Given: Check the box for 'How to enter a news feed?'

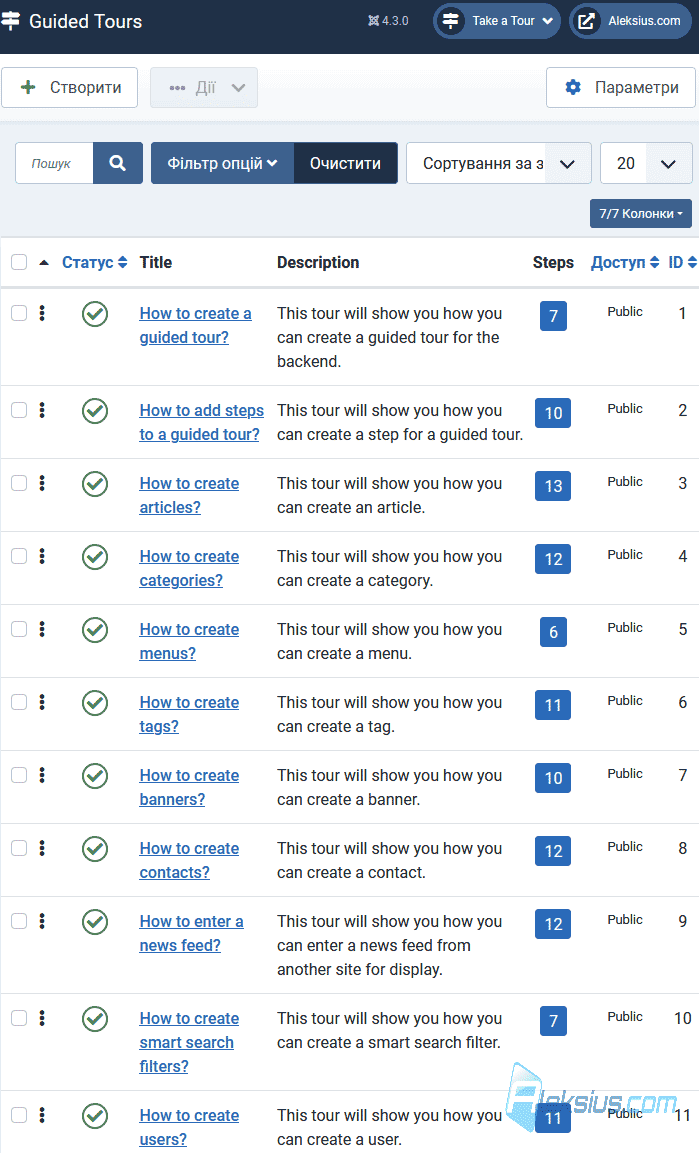Looking at the screenshot, I should 19,921.
